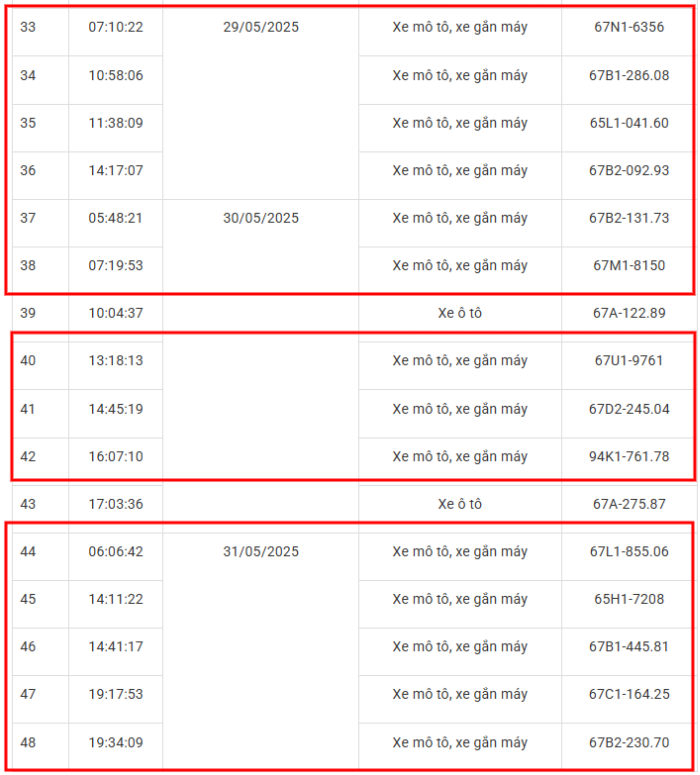Viewport: 700px width, 775px height.
Task: Select the time 17:03:36
Action: click(115, 504)
